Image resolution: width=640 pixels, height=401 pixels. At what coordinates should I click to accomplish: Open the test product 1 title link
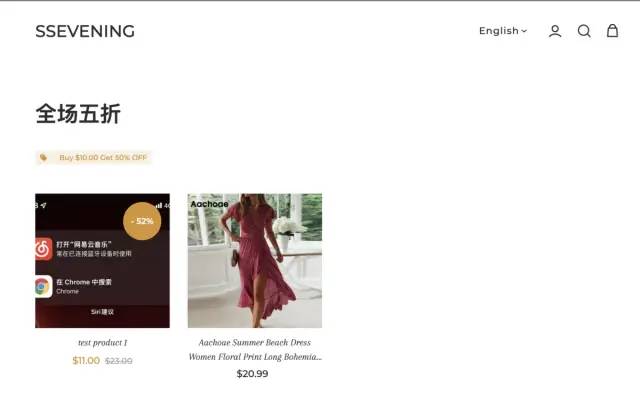pyautogui.click(x=102, y=343)
